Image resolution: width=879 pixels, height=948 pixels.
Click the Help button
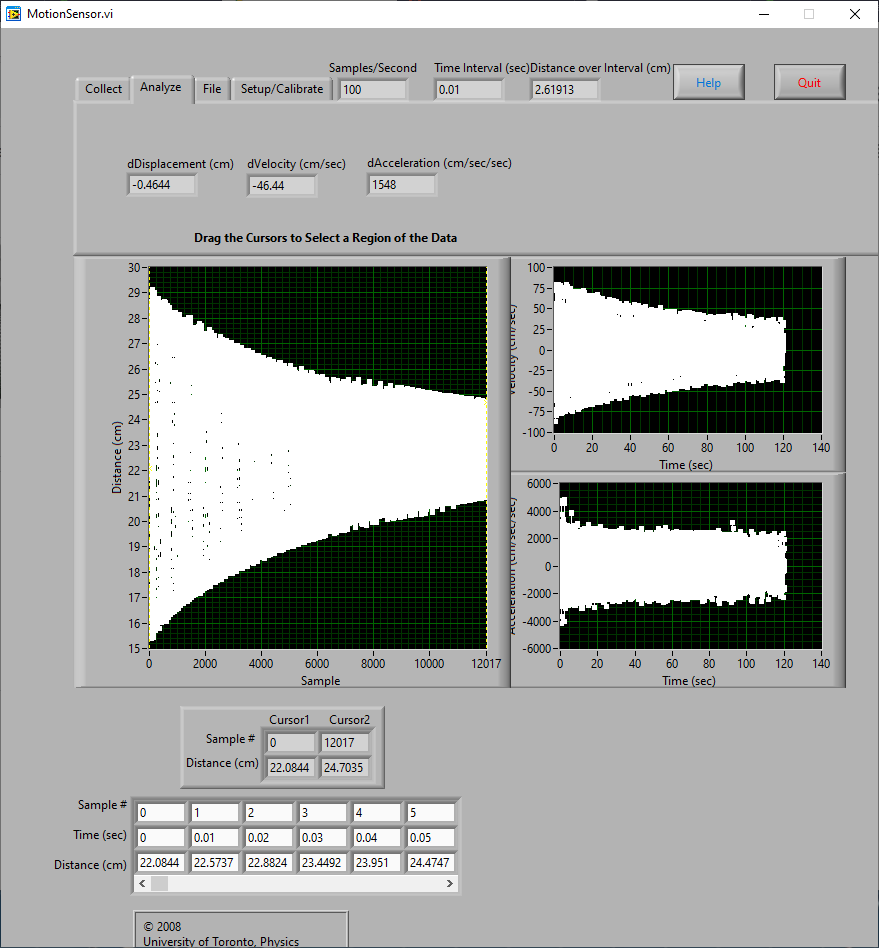click(709, 82)
